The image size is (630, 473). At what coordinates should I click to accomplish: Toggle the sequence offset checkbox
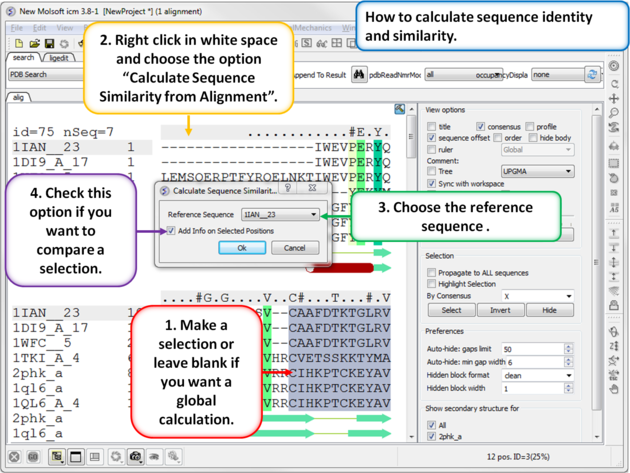[432, 138]
